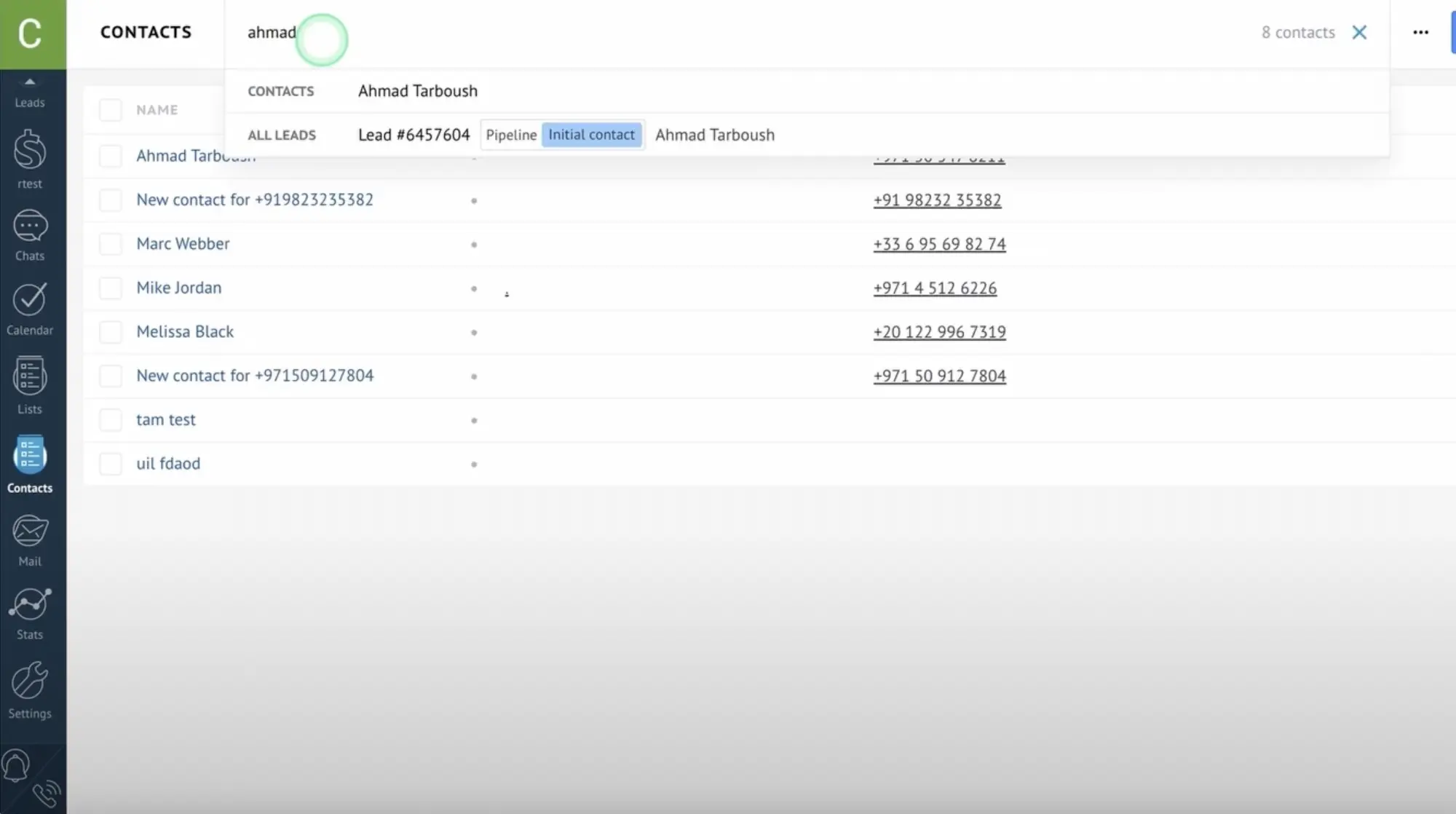Click the '8 contacts' count label
Viewport: 1456px width, 814px height.
coord(1298,33)
